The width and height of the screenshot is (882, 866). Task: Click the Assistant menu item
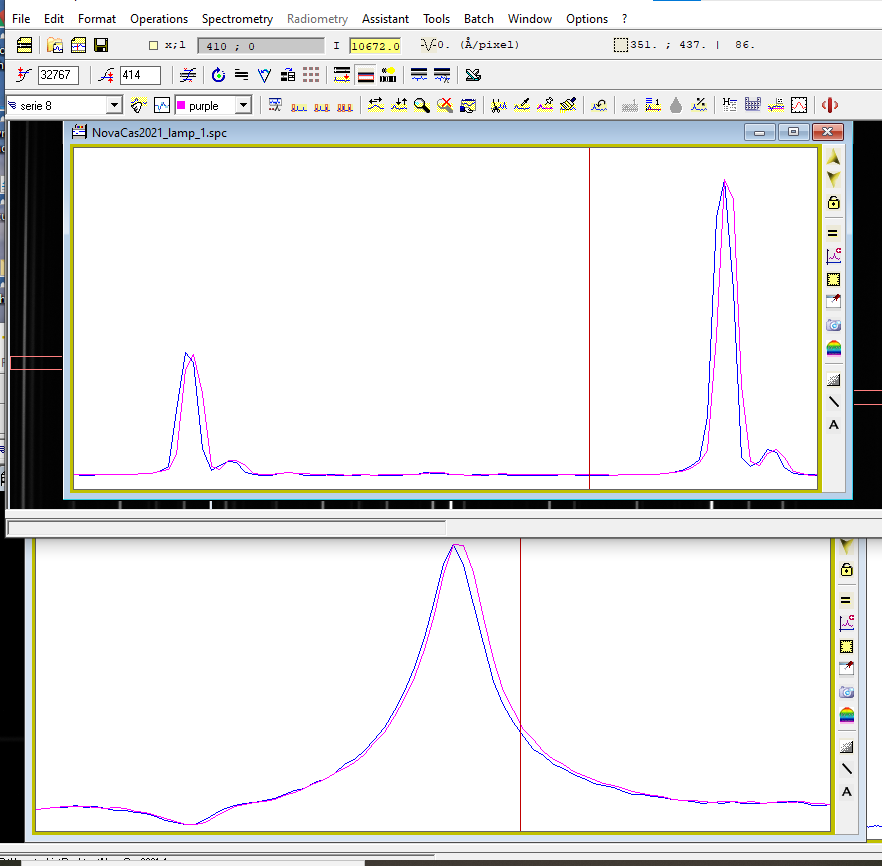tap(385, 19)
